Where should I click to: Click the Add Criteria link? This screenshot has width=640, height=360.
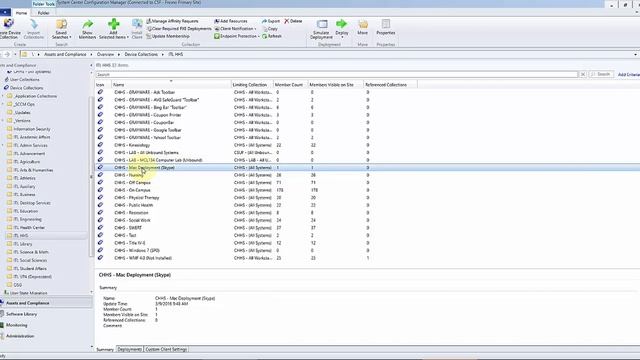629,74
